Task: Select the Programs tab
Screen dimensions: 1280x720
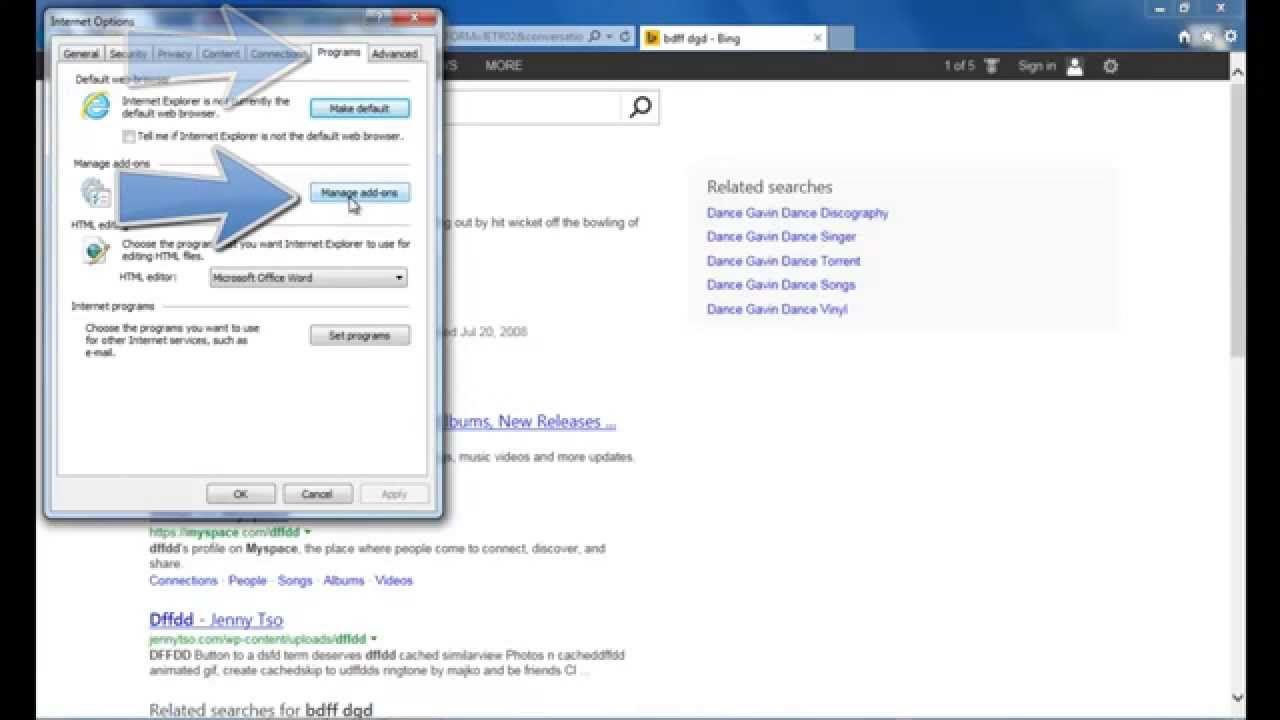Action: pyautogui.click(x=339, y=52)
